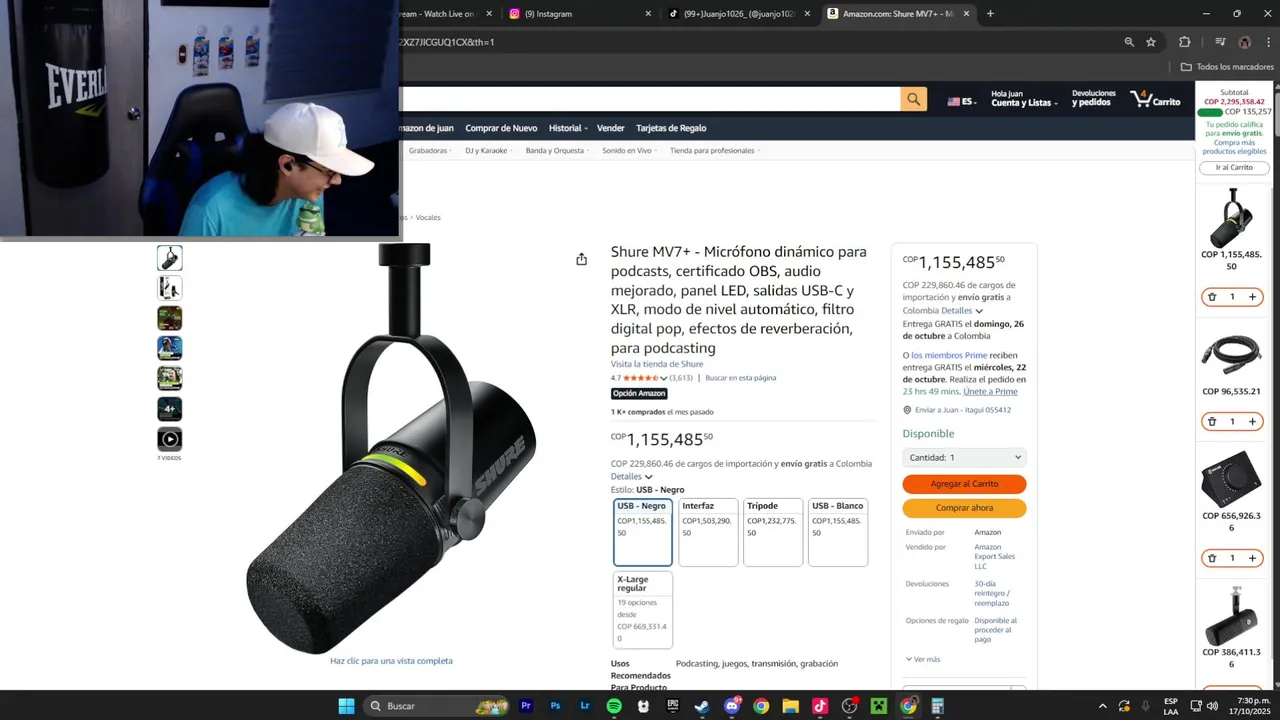This screenshot has height=720, width=1280.
Task: Open the Chrome extensions puzzle icon
Action: pos(1185,42)
